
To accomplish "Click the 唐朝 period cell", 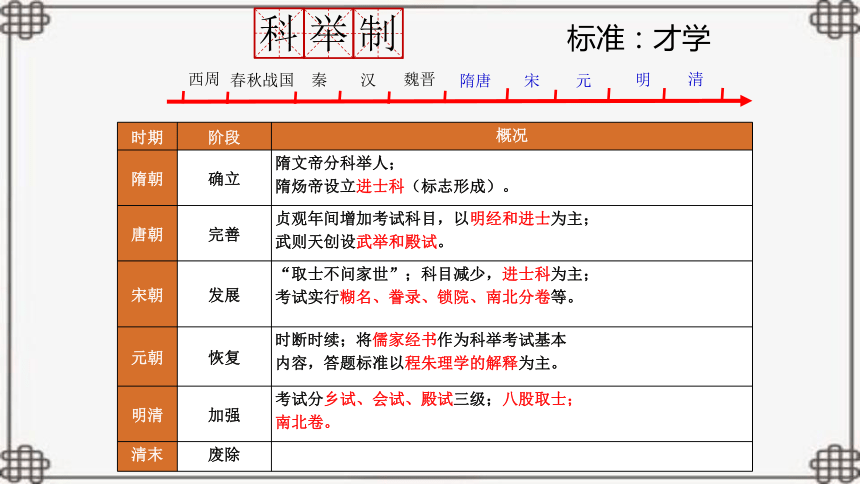I will coord(147,234).
